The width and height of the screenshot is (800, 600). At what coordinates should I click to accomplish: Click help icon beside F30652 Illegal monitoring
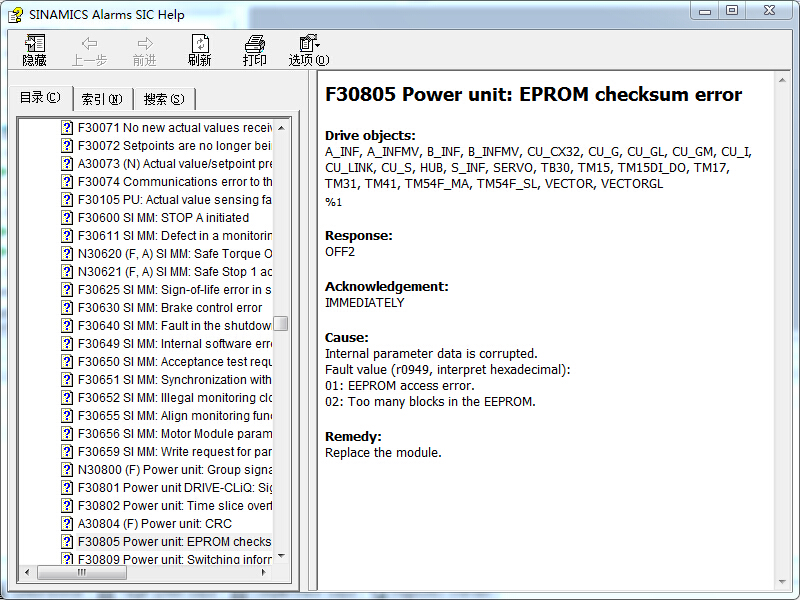tap(67, 397)
